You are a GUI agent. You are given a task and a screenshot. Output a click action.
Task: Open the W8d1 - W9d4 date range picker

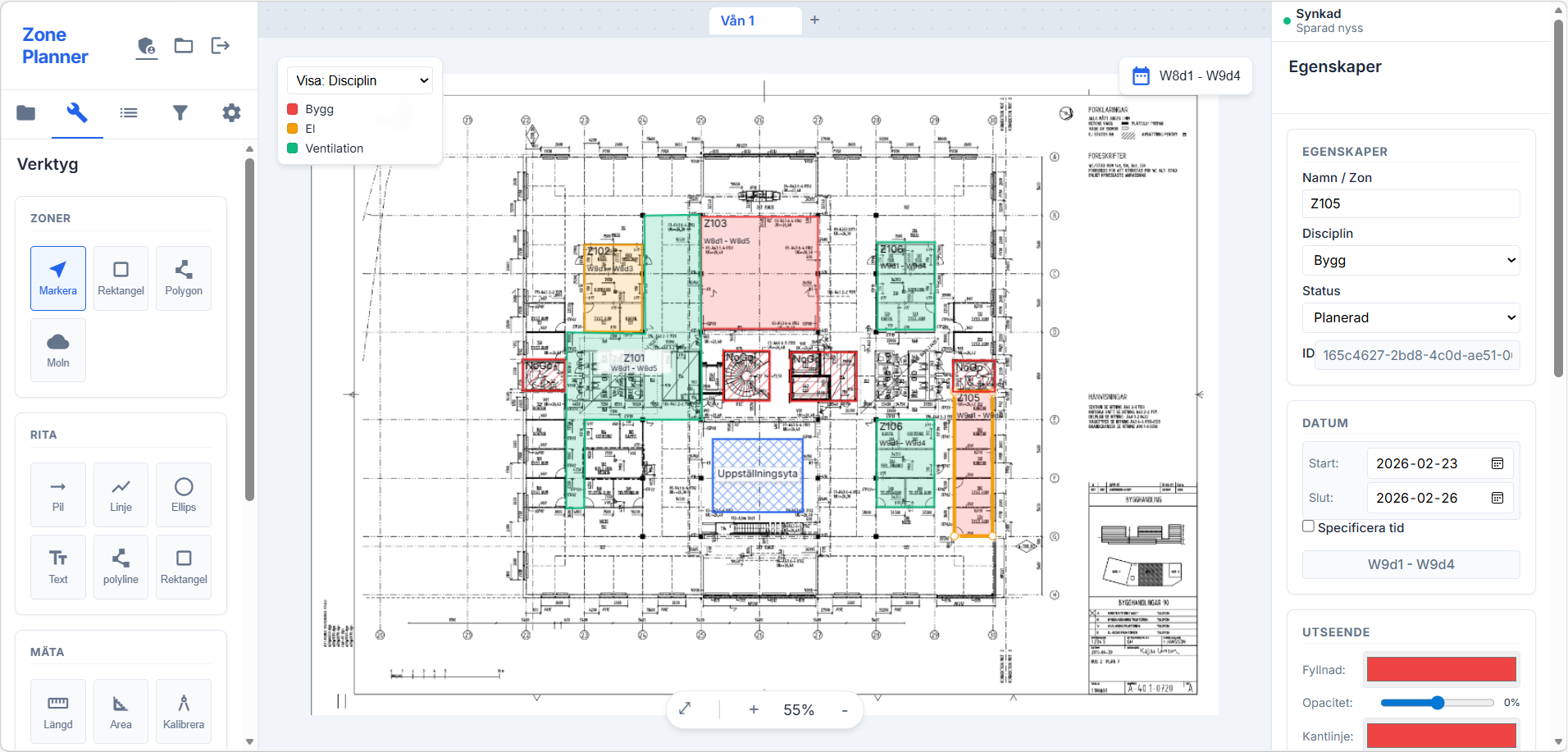click(x=1186, y=75)
